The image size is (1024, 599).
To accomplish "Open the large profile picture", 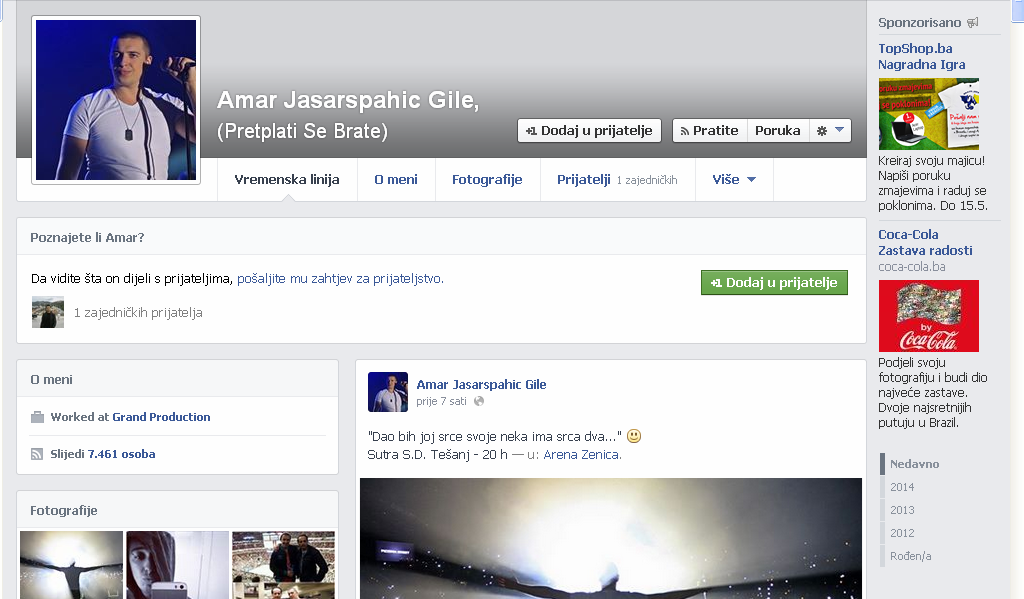I will point(116,100).
